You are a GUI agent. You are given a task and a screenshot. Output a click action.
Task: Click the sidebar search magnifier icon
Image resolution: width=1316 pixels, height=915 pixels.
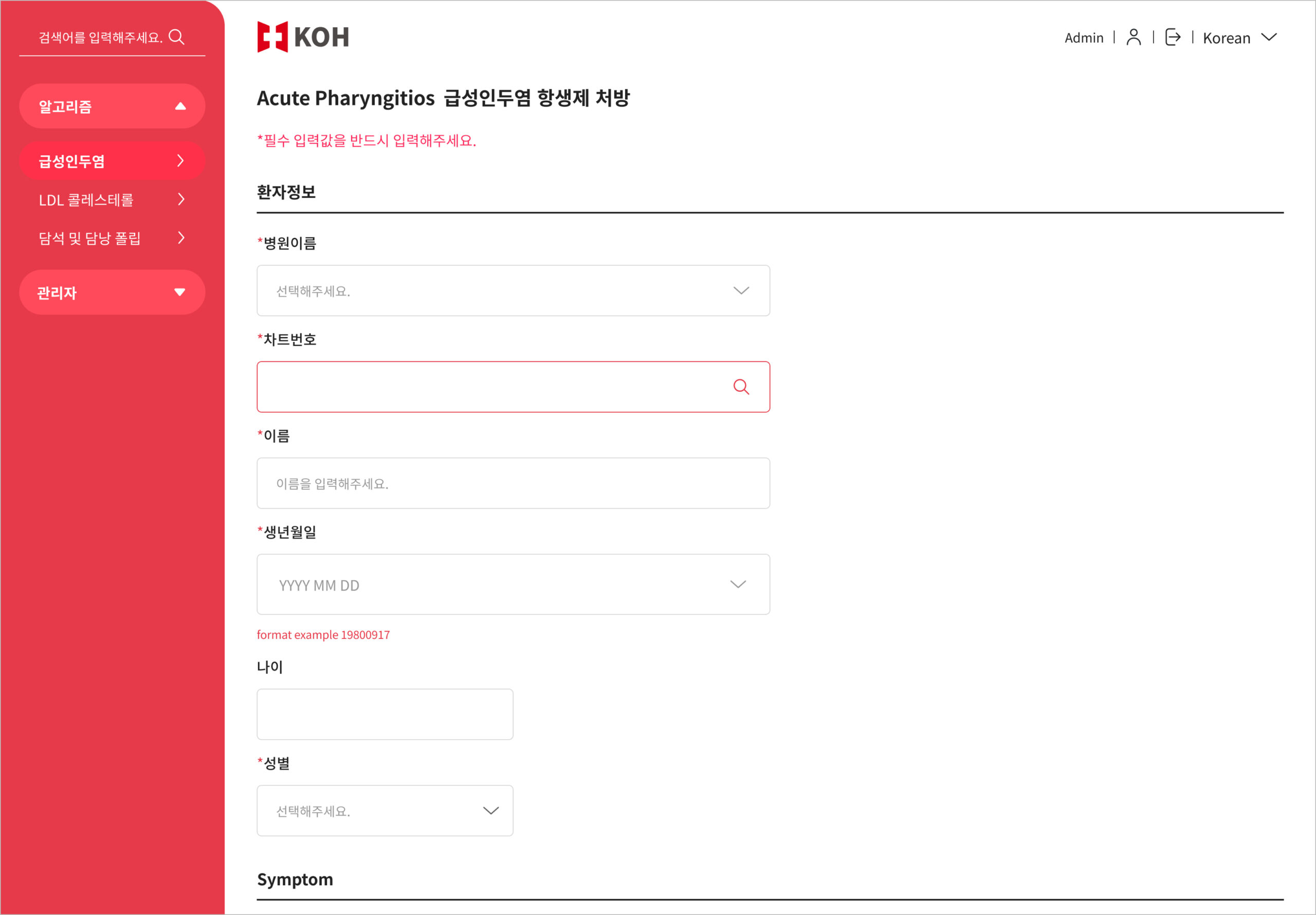(x=176, y=37)
